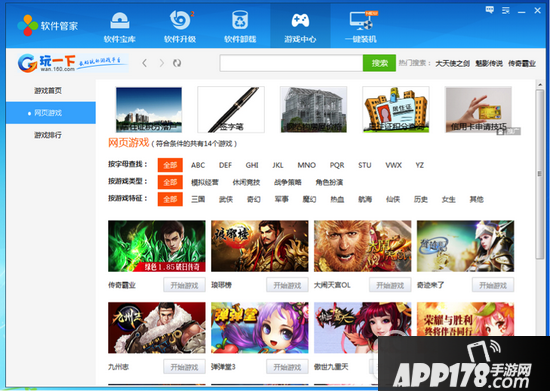Filter games by letters ABC
The height and width of the screenshot is (391, 550).
(x=198, y=165)
